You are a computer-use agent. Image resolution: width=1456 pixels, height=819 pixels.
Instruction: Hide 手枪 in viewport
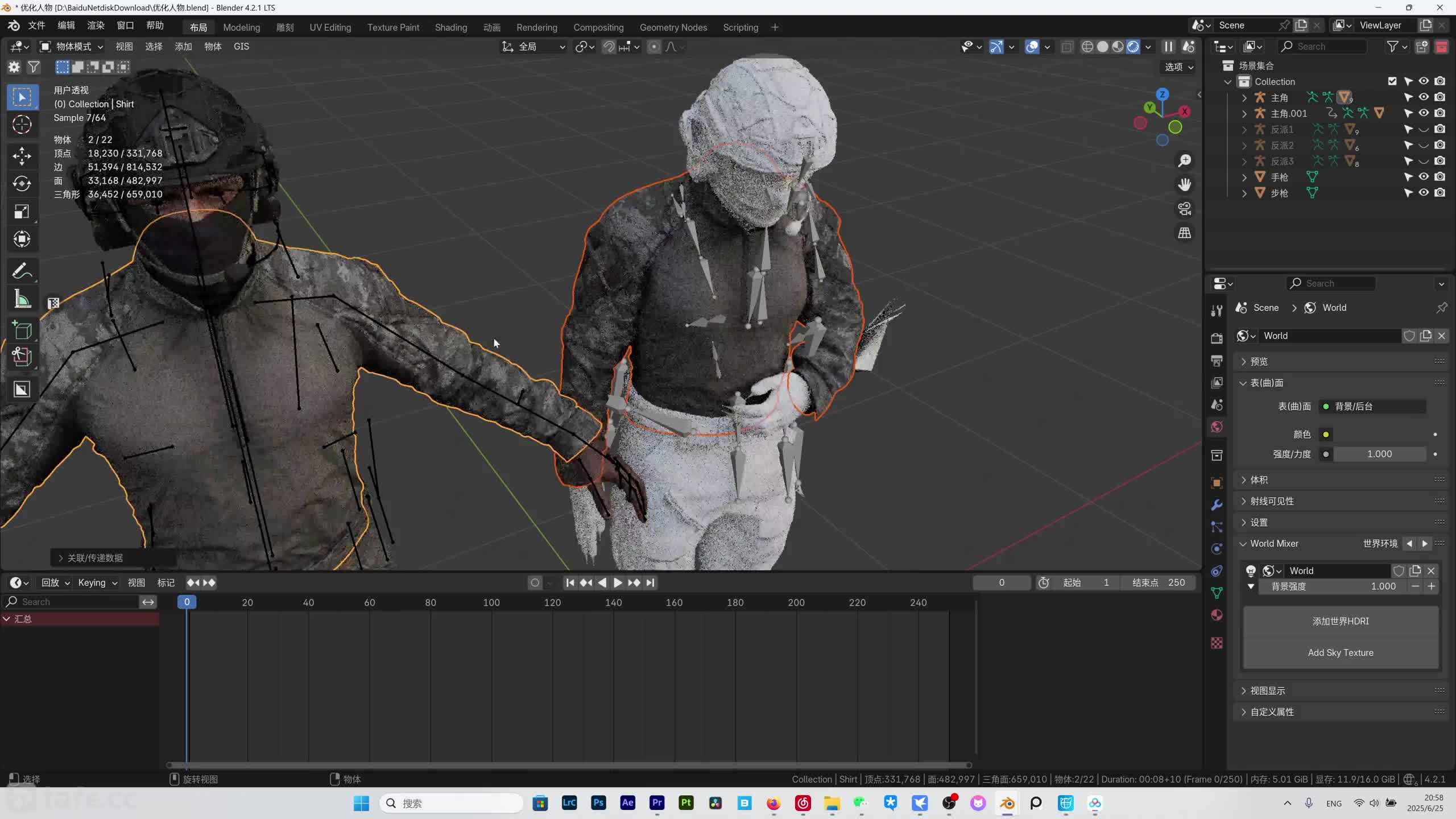pyautogui.click(x=1424, y=177)
